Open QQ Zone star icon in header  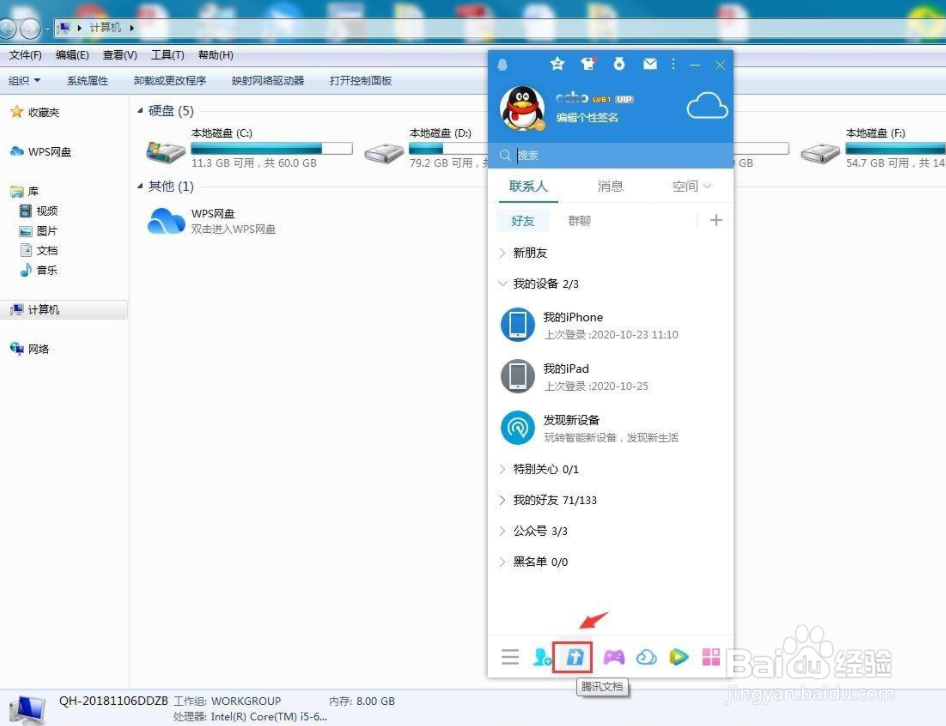[557, 64]
